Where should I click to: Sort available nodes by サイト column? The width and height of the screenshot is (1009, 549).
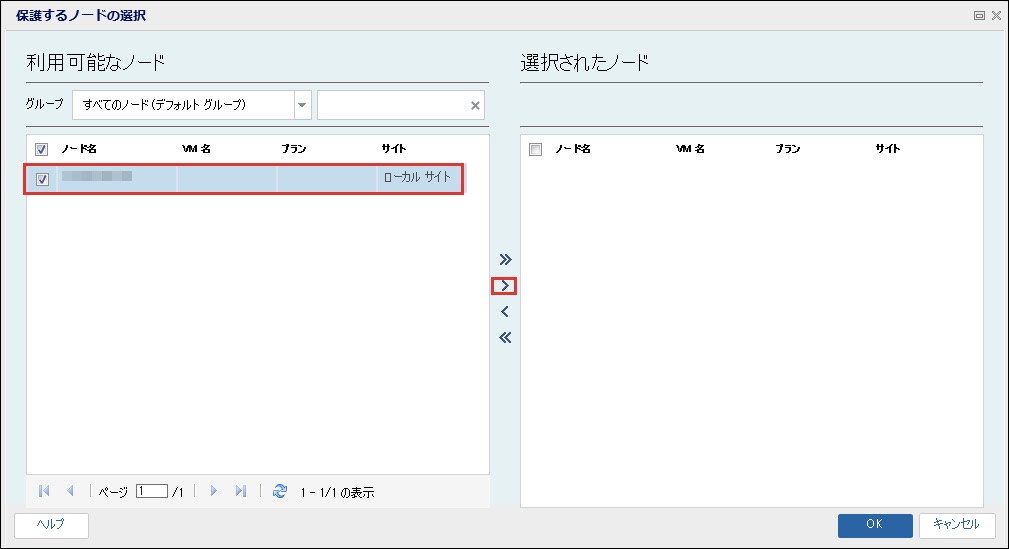(393, 149)
